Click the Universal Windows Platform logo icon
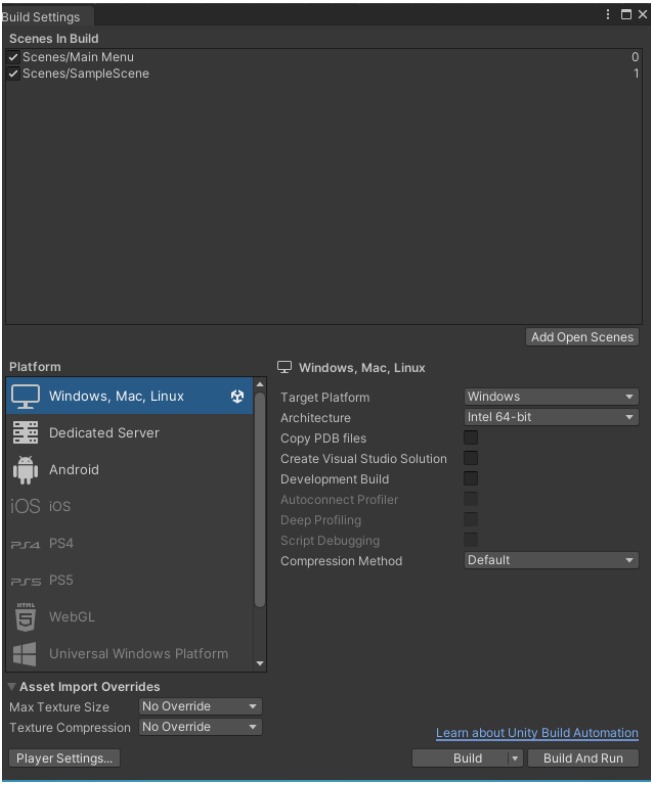This screenshot has width=651, height=785. [25, 654]
